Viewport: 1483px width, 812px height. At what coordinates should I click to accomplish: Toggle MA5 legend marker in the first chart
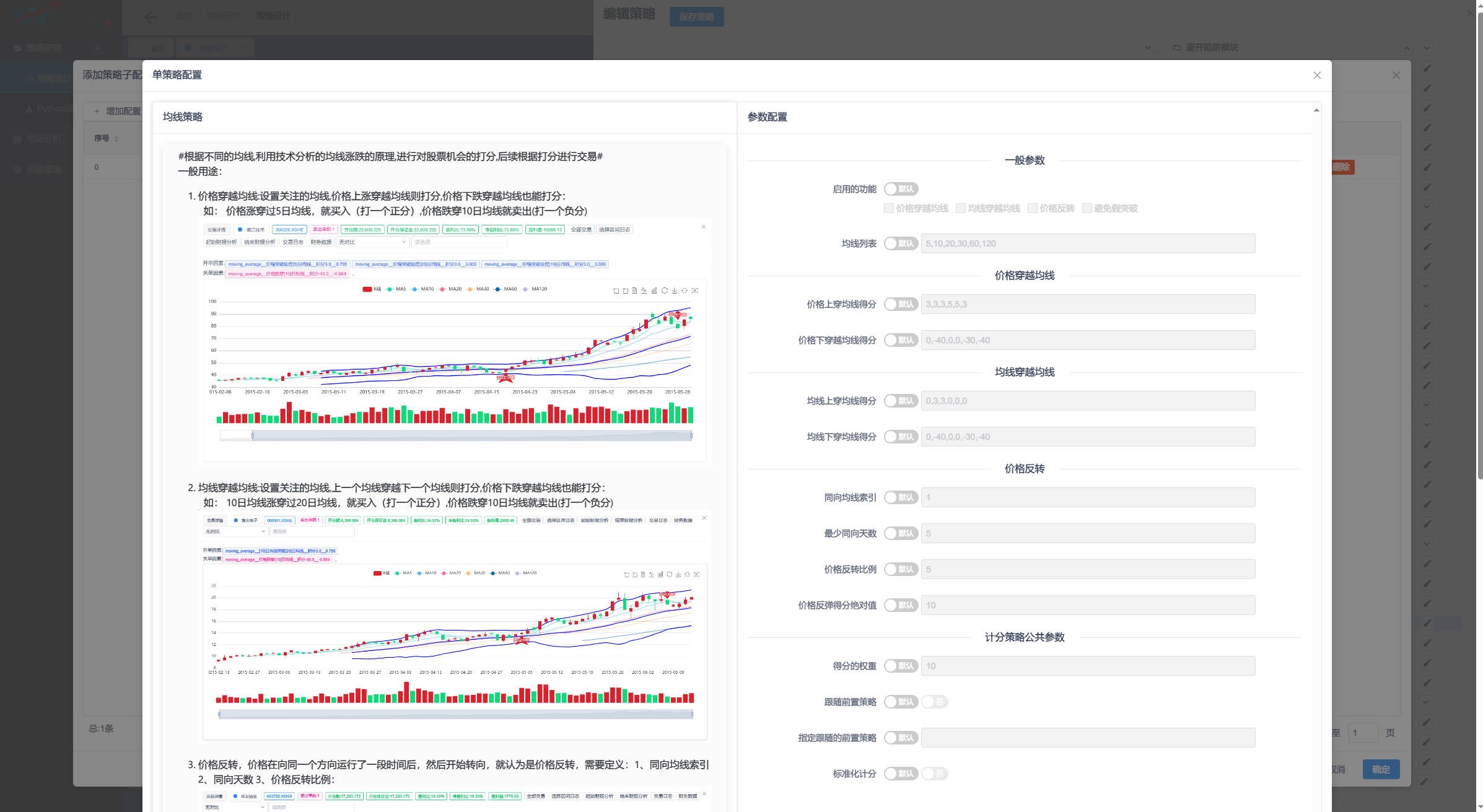tap(390, 289)
